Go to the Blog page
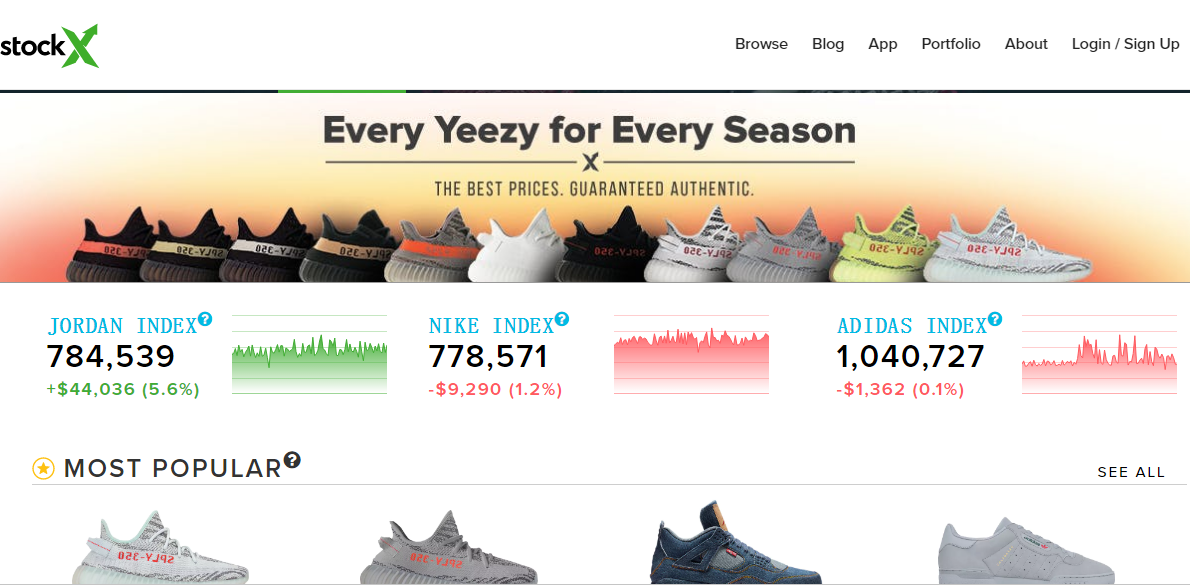 coord(828,44)
